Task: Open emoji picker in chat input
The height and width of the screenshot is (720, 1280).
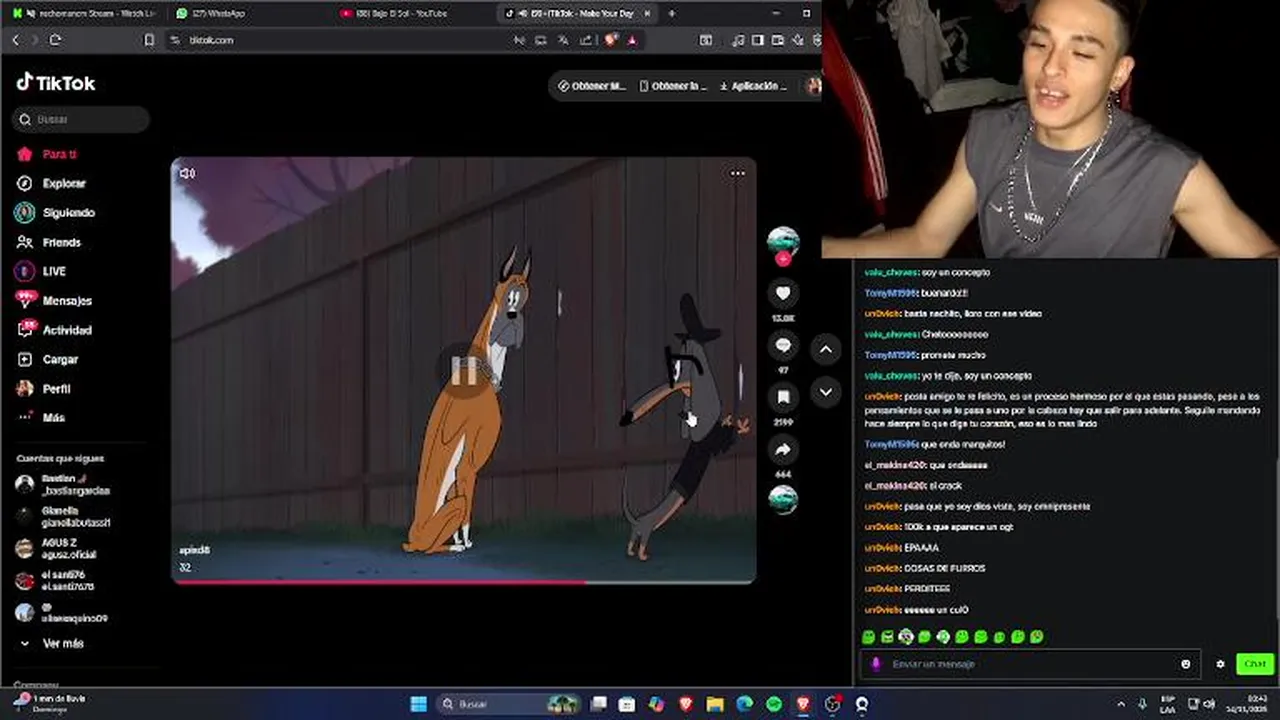Action: click(1186, 664)
